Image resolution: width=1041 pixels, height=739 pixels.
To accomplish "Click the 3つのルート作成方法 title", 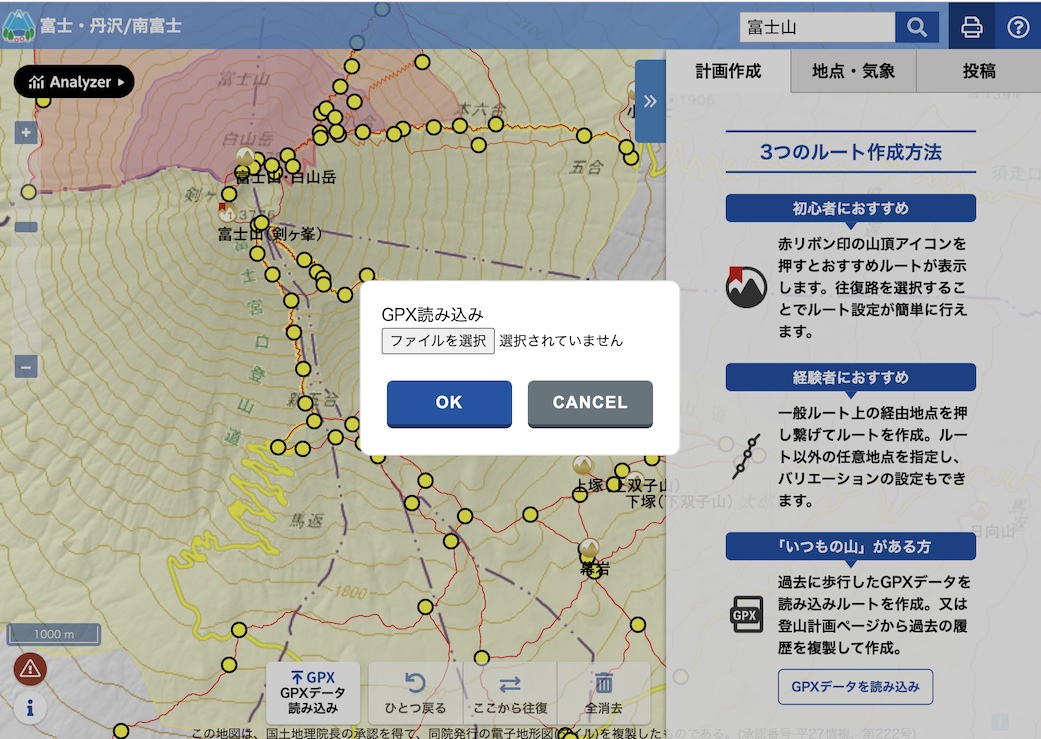I will pyautogui.click(x=850, y=152).
